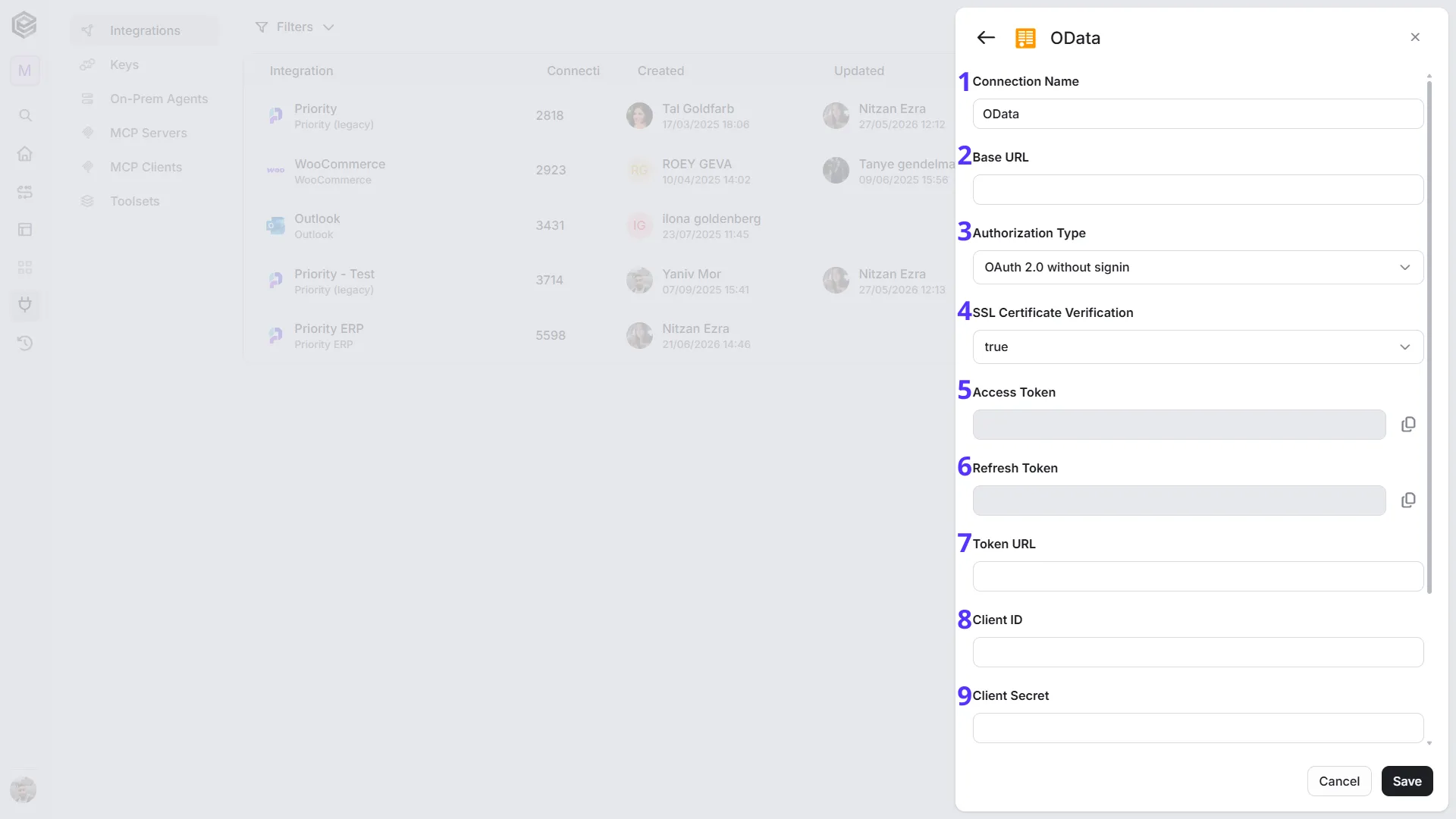The image size is (1456, 819).
Task: Close the OData panel with X
Action: [x=1415, y=37]
